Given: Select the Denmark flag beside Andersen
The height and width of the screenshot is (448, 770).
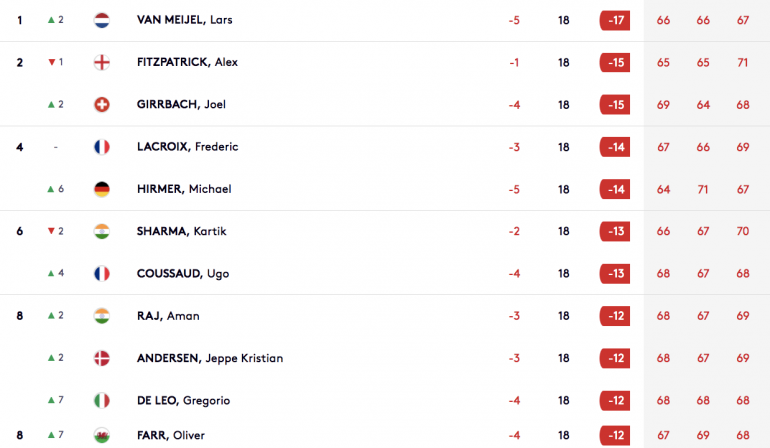Looking at the screenshot, I should point(102,358).
